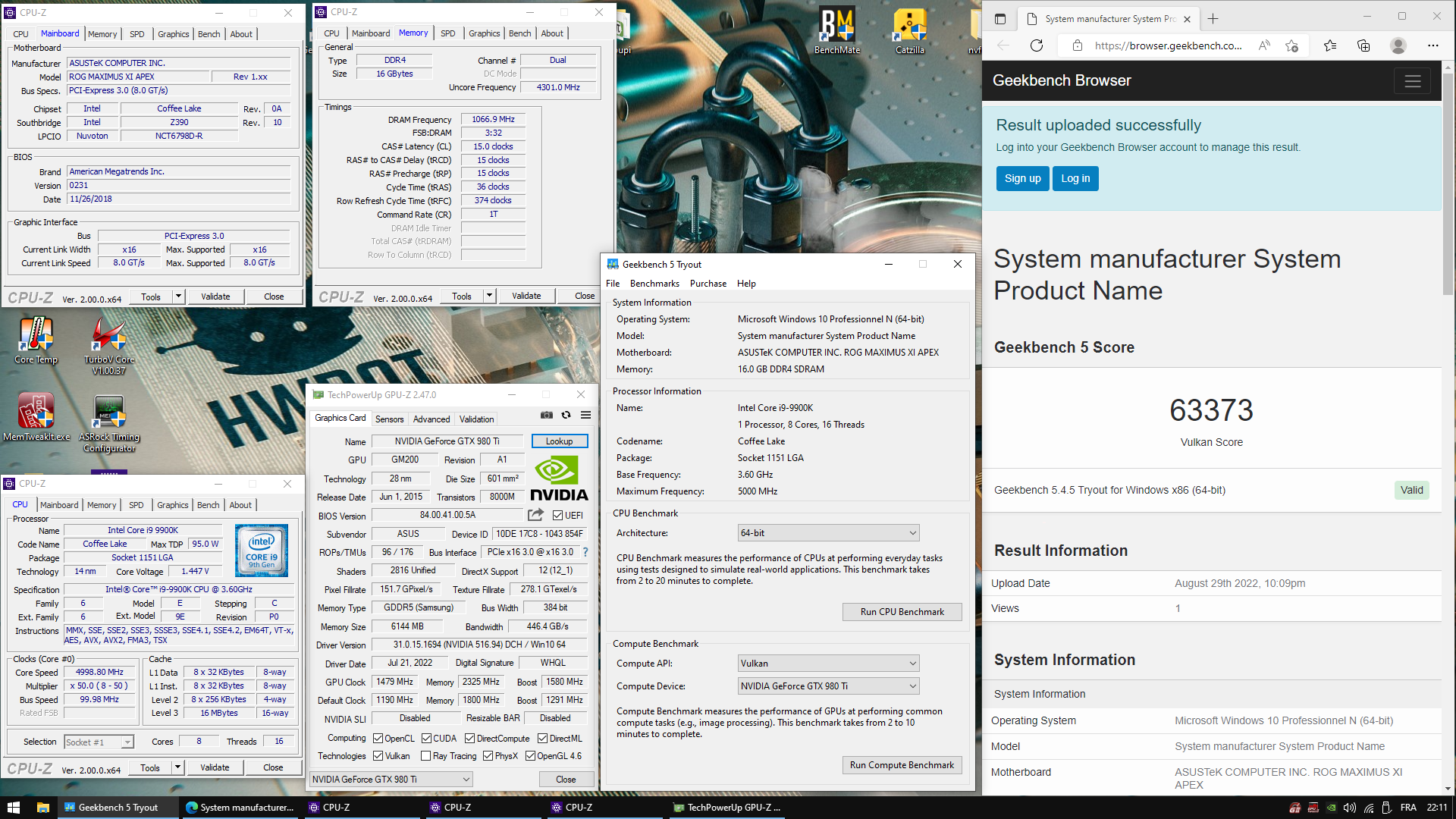Viewport: 1456px width, 819px height.
Task: Click the Intel Core i9 logo in CPU-Z
Action: (x=262, y=551)
